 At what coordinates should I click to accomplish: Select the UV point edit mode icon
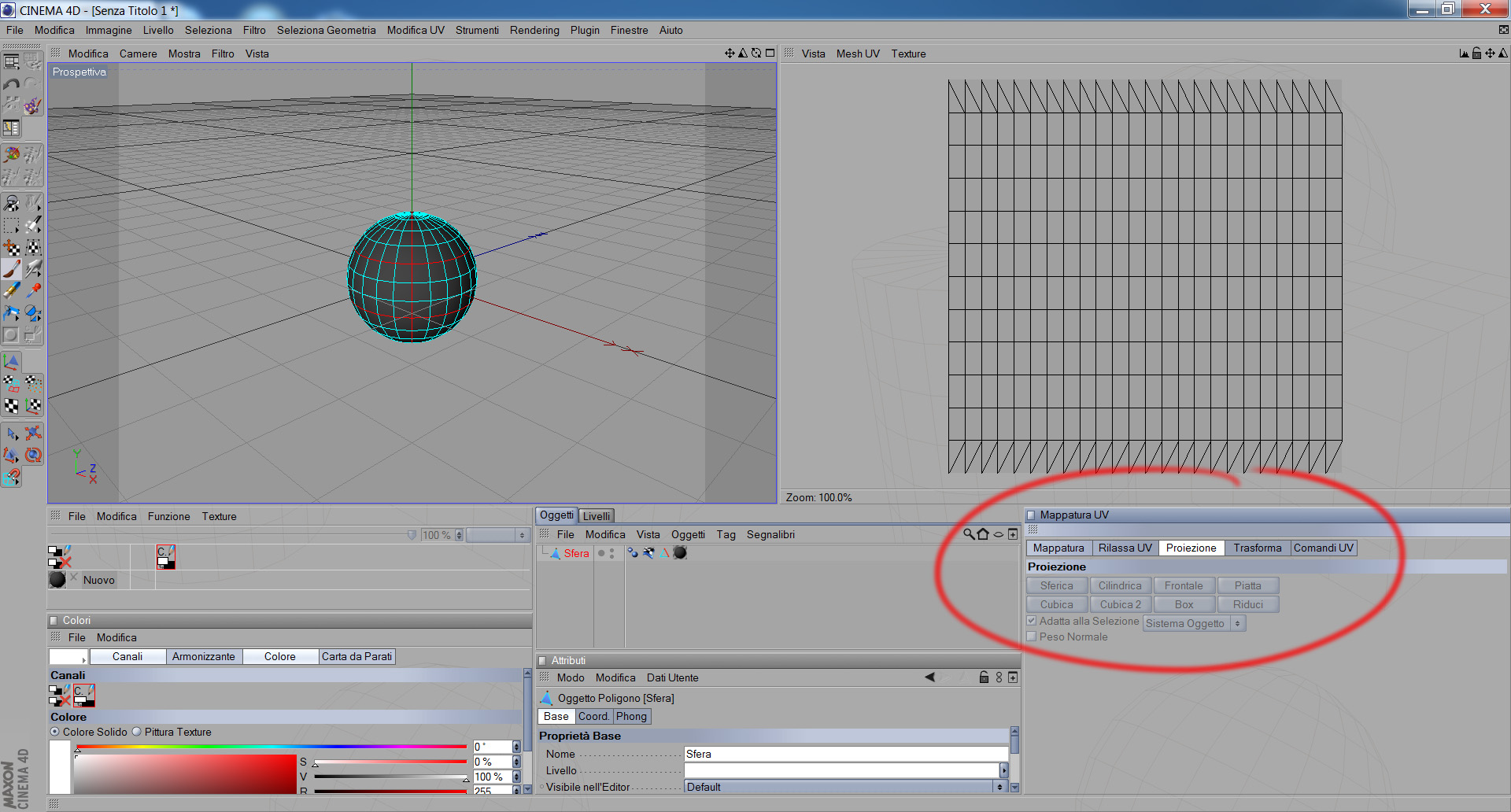click(x=32, y=384)
